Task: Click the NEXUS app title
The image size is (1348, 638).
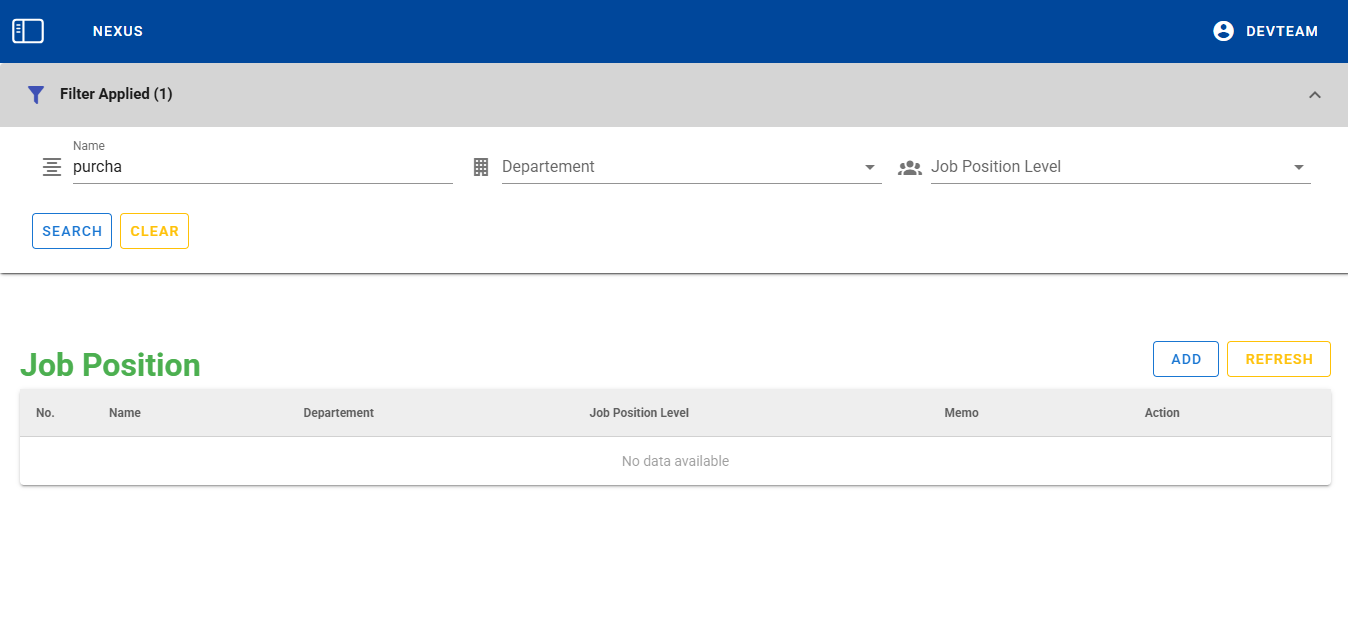Action: (118, 31)
